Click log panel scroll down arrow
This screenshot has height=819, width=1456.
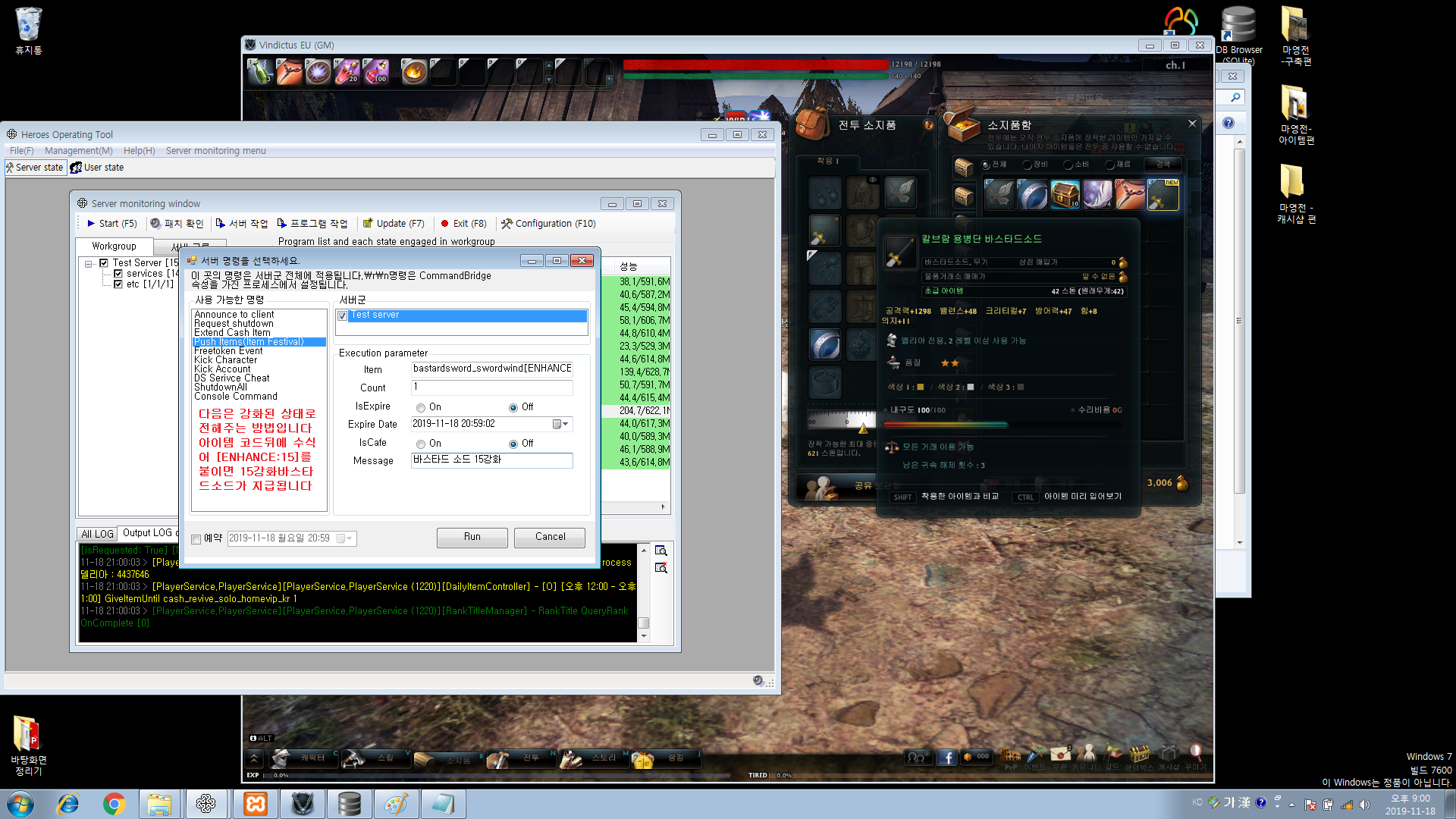coord(644,636)
